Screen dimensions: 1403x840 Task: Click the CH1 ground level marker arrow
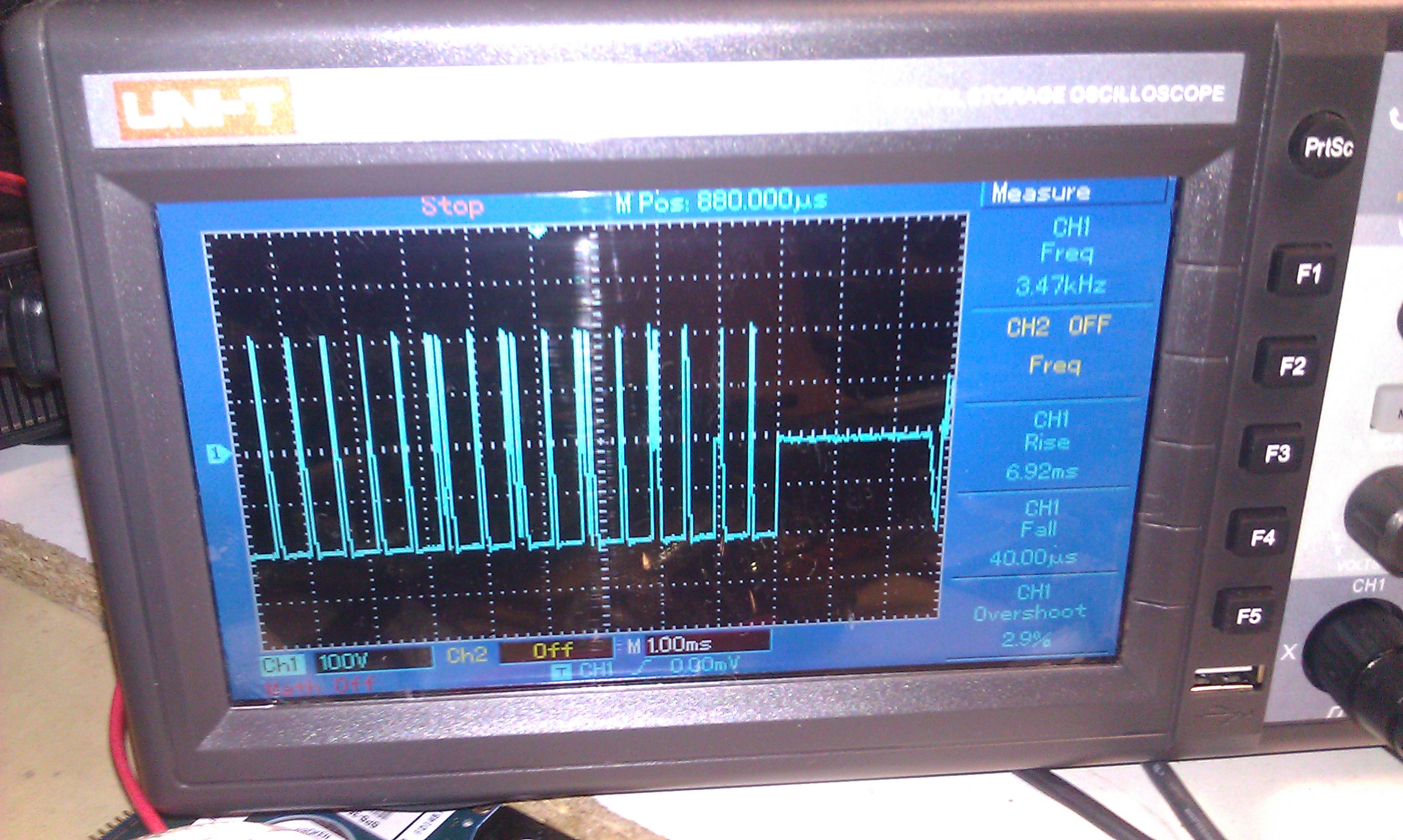tap(218, 453)
